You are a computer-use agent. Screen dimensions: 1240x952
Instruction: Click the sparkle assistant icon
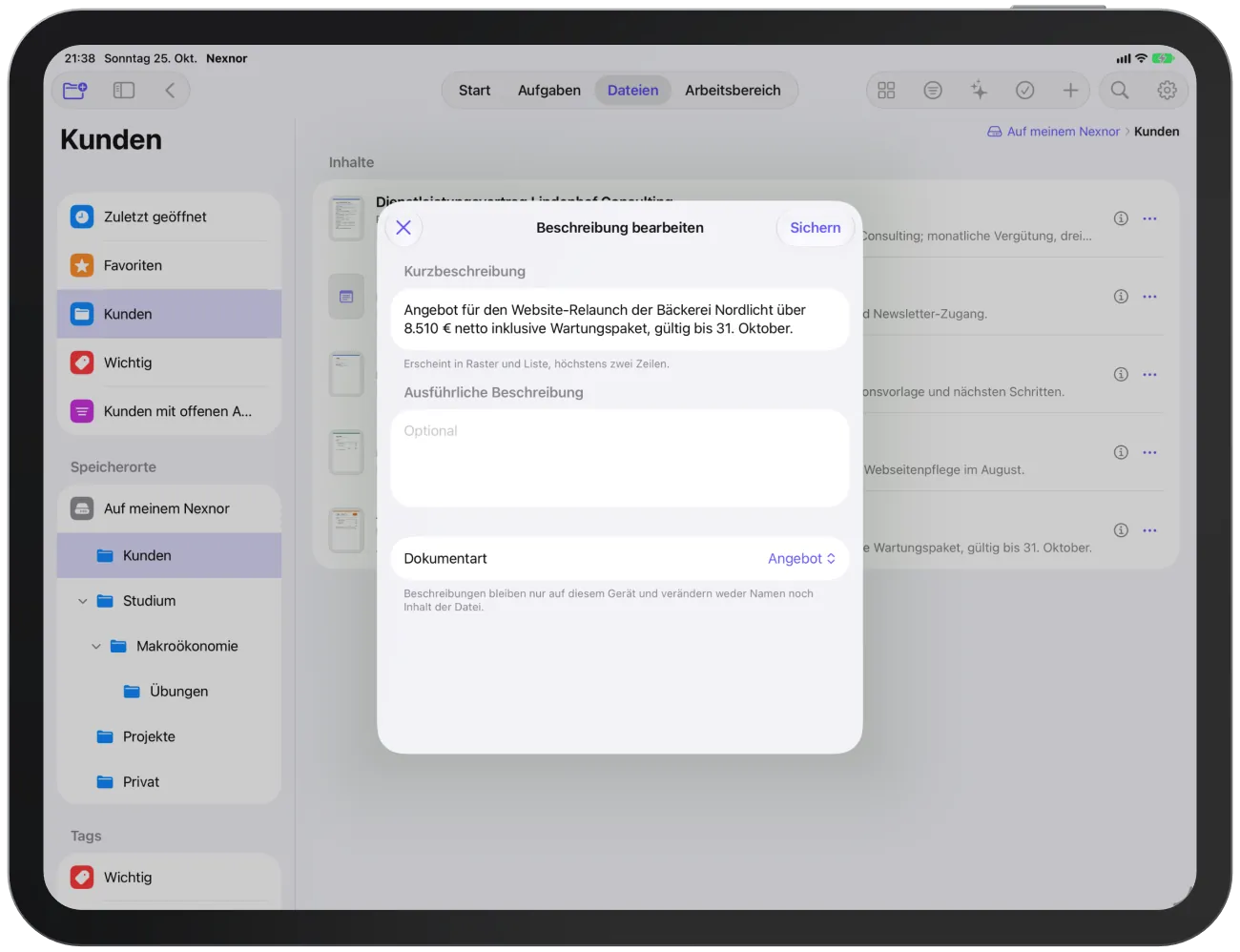[x=979, y=91]
